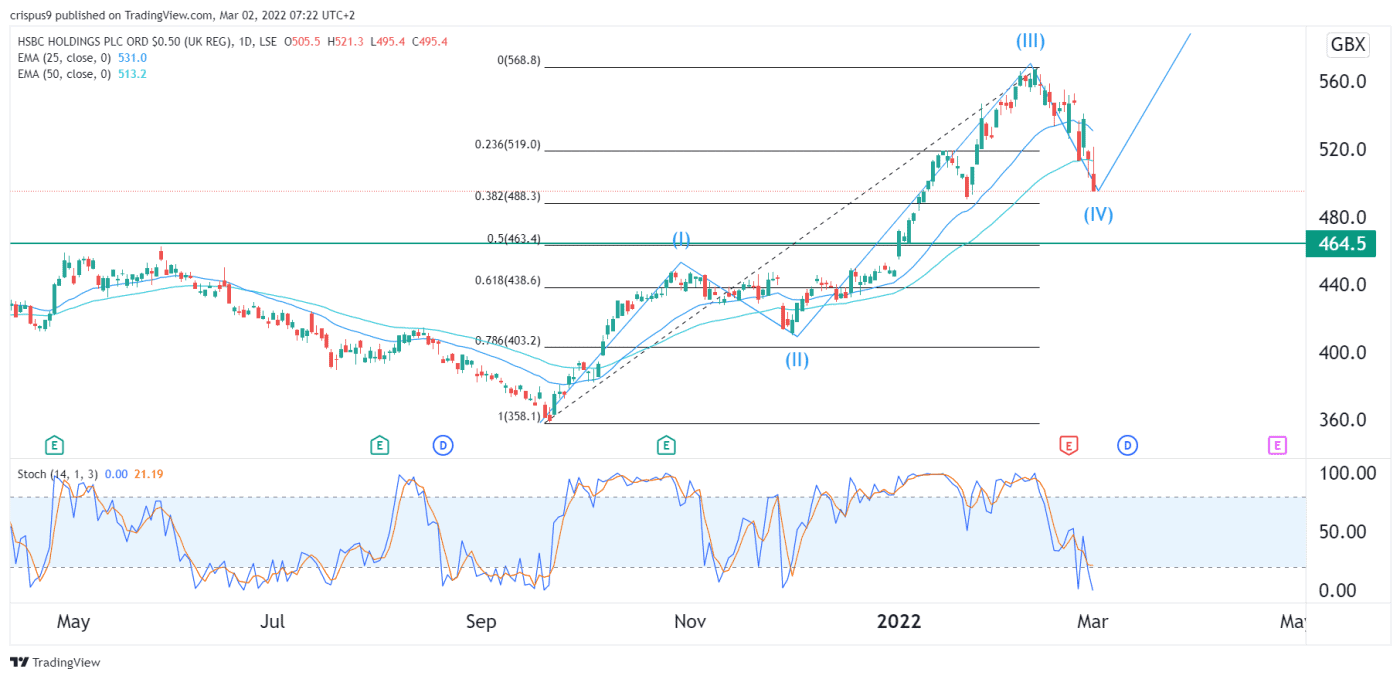Select the green earnings icon under September
The width and height of the screenshot is (1400, 679).
click(x=380, y=445)
